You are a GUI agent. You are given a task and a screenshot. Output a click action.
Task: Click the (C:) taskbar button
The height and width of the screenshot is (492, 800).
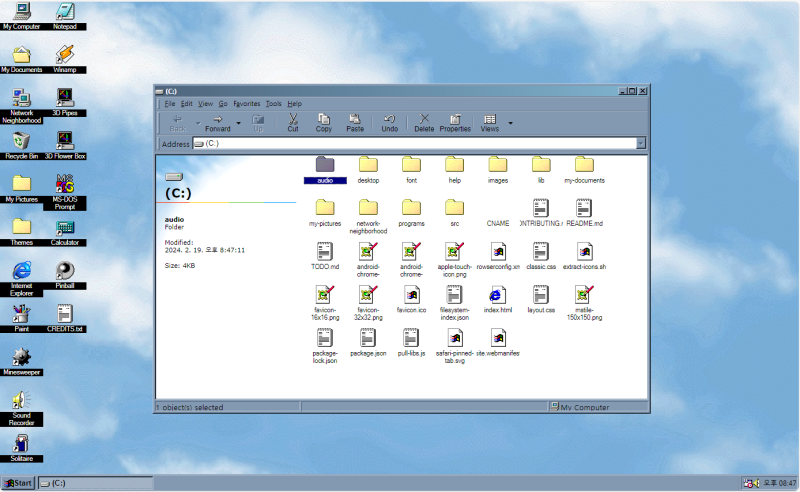coord(95,483)
